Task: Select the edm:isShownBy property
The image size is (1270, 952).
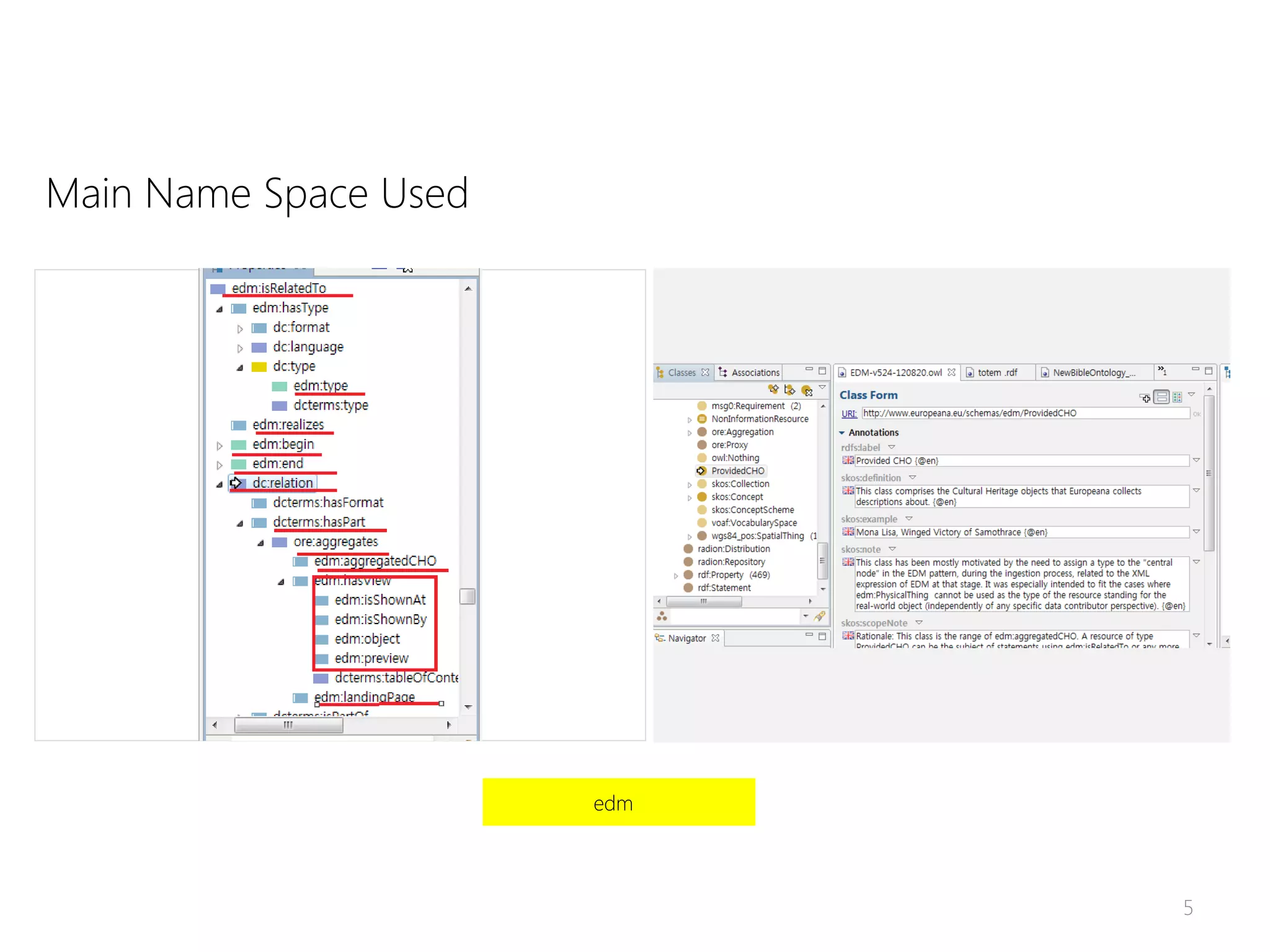Action: pos(381,619)
